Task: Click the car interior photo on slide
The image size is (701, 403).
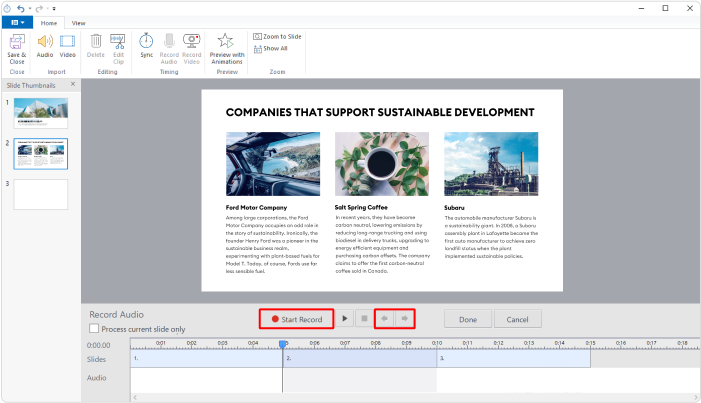Action: pyautogui.click(x=273, y=164)
